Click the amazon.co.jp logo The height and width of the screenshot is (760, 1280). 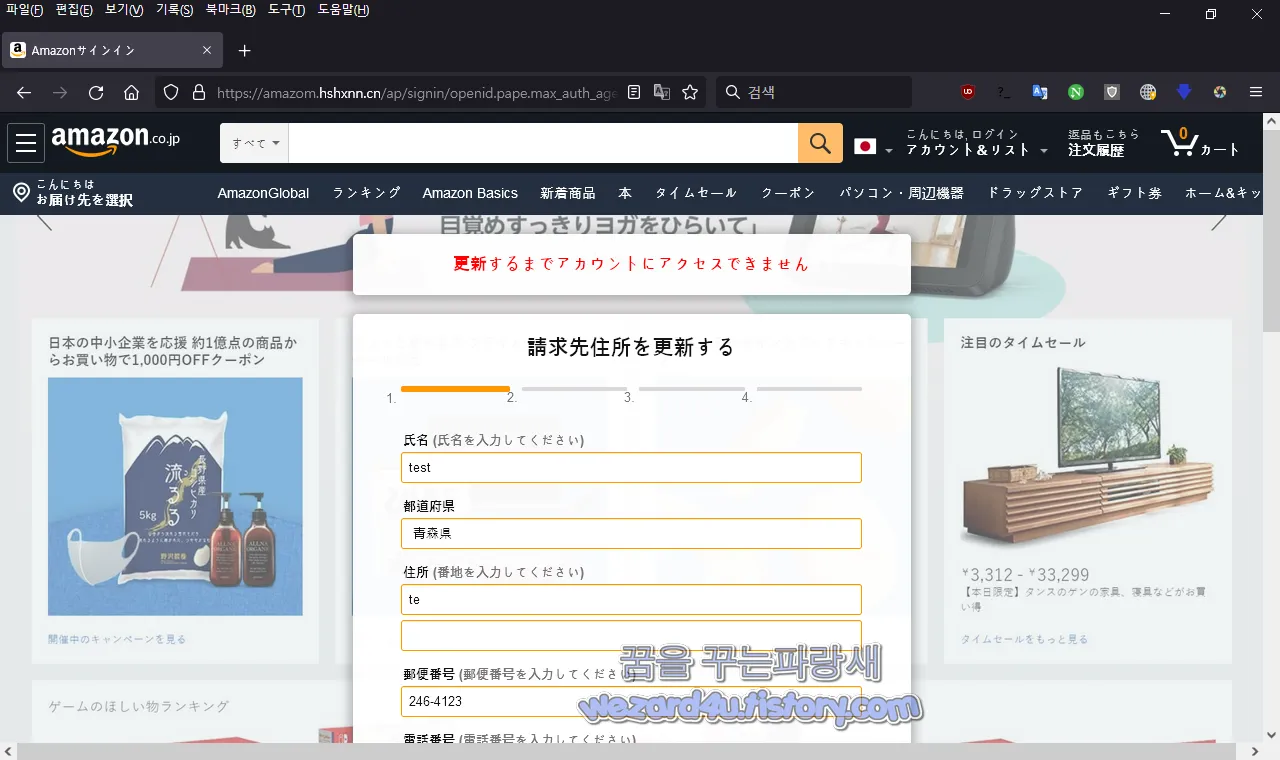tap(116, 142)
